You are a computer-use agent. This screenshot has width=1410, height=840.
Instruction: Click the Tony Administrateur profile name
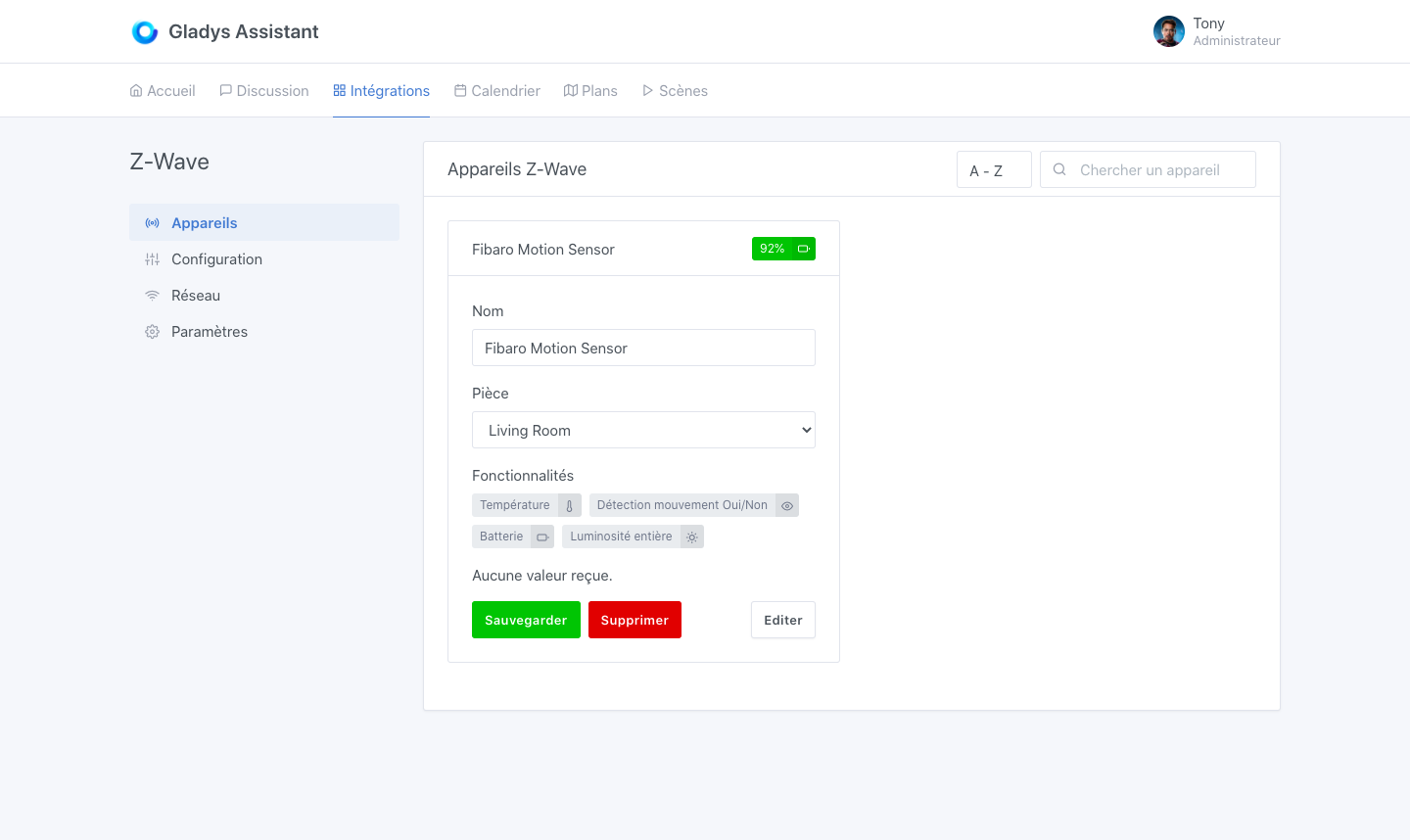click(x=1237, y=31)
